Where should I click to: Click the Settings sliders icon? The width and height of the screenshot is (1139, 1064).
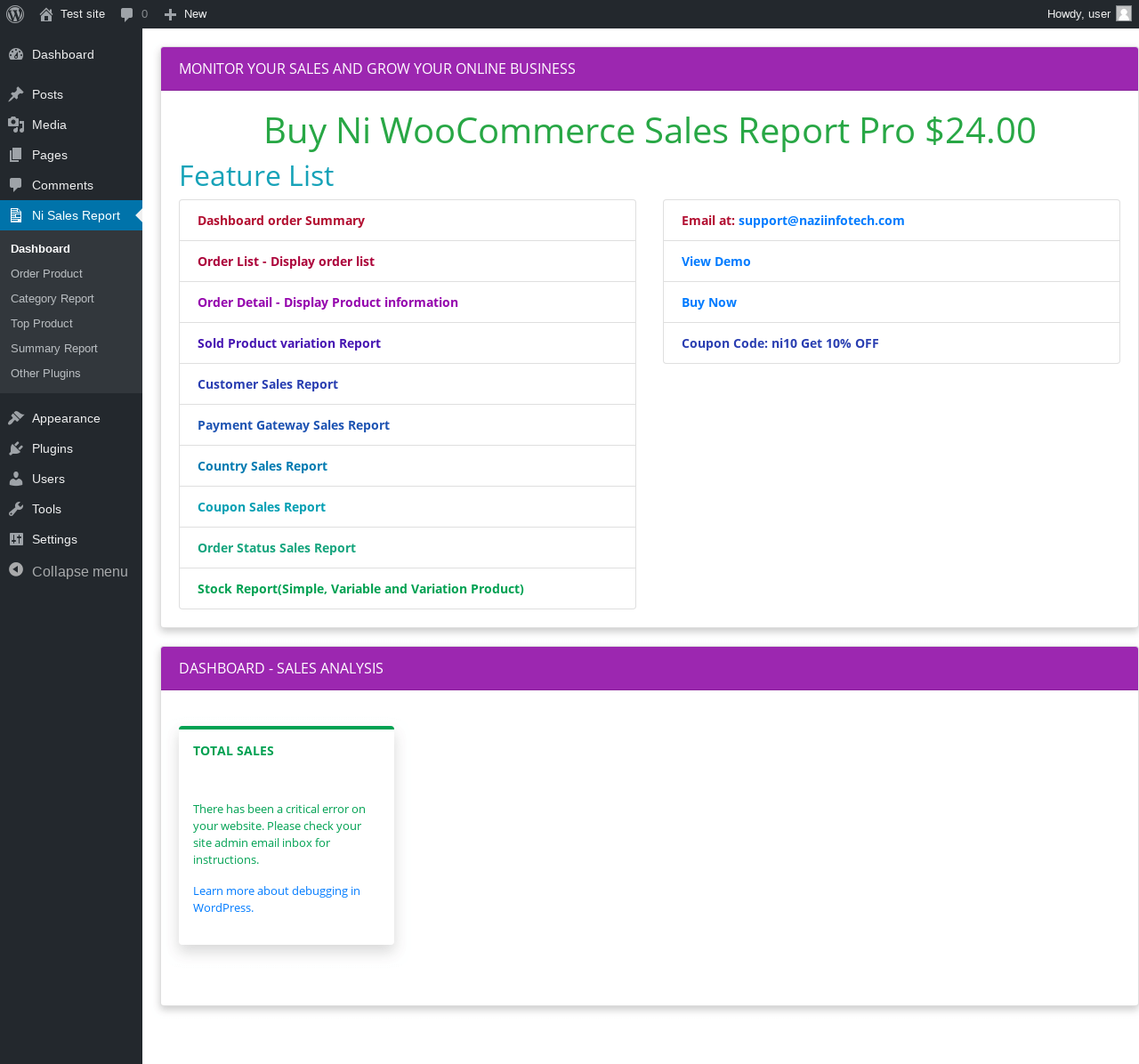click(x=16, y=539)
